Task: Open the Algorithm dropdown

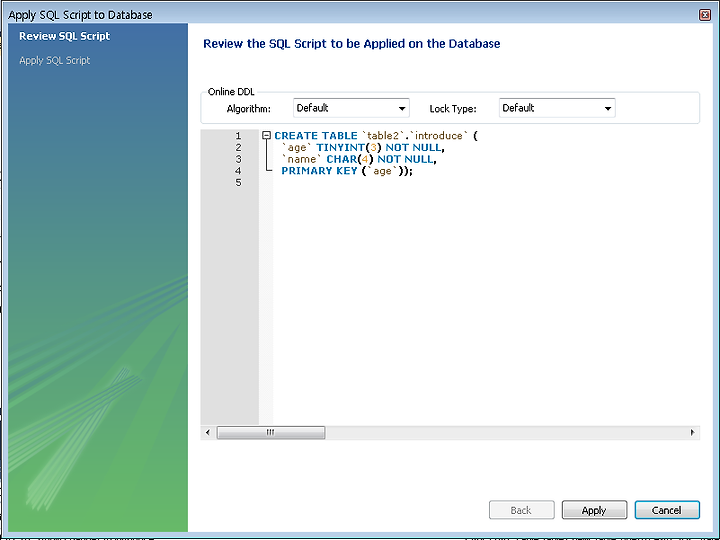Action: (x=351, y=108)
